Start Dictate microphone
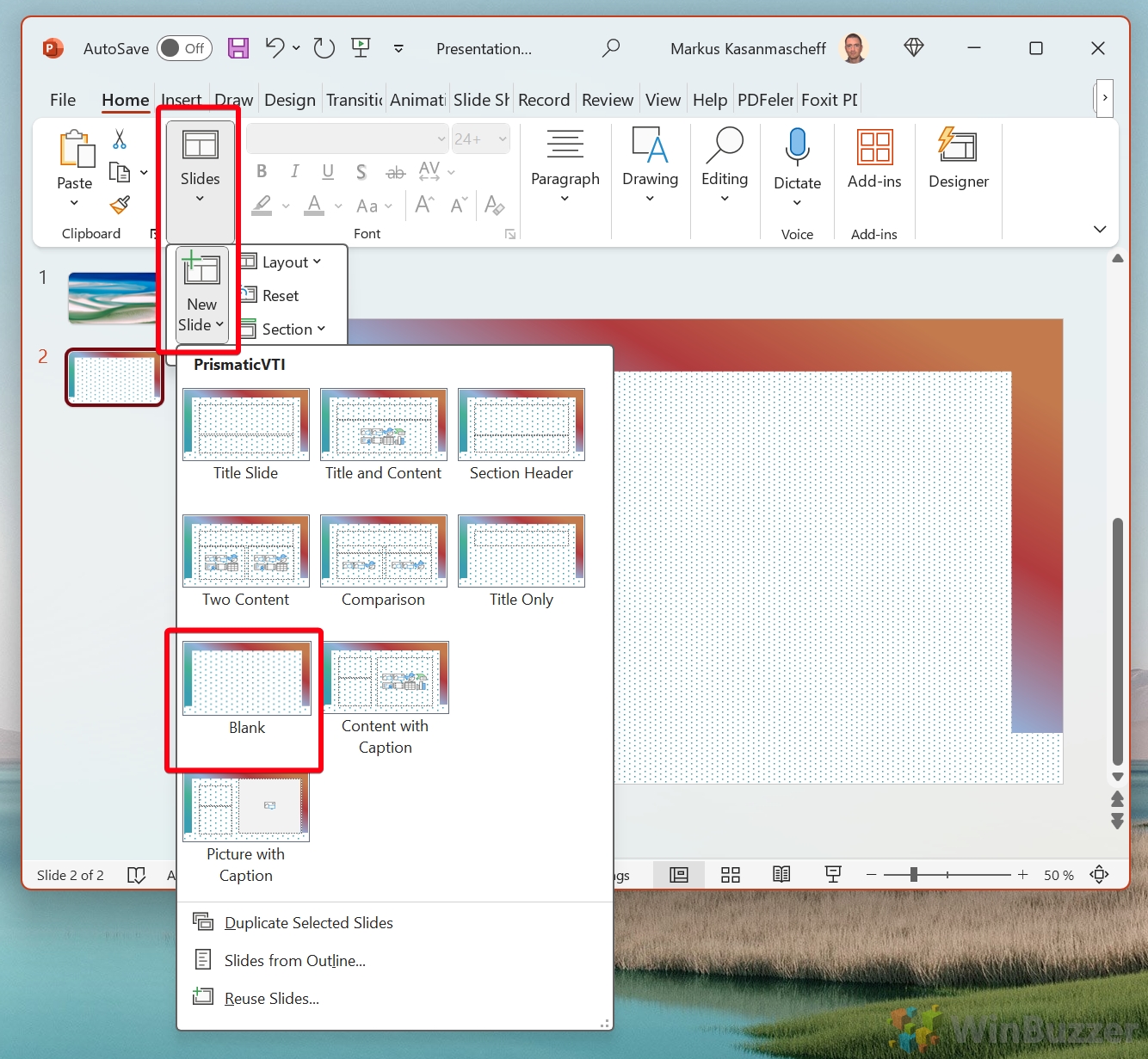1148x1059 pixels. (x=797, y=148)
